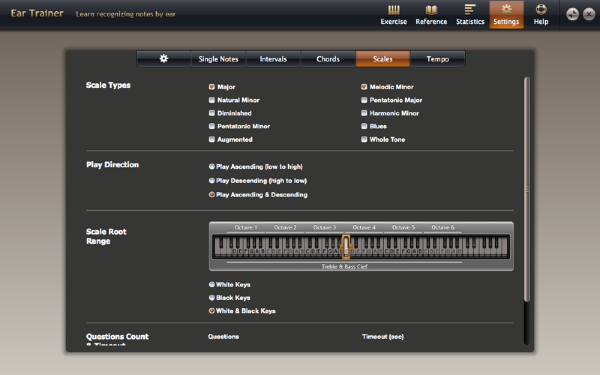Click the plus window button
The height and width of the screenshot is (375, 600).
[x=572, y=15]
